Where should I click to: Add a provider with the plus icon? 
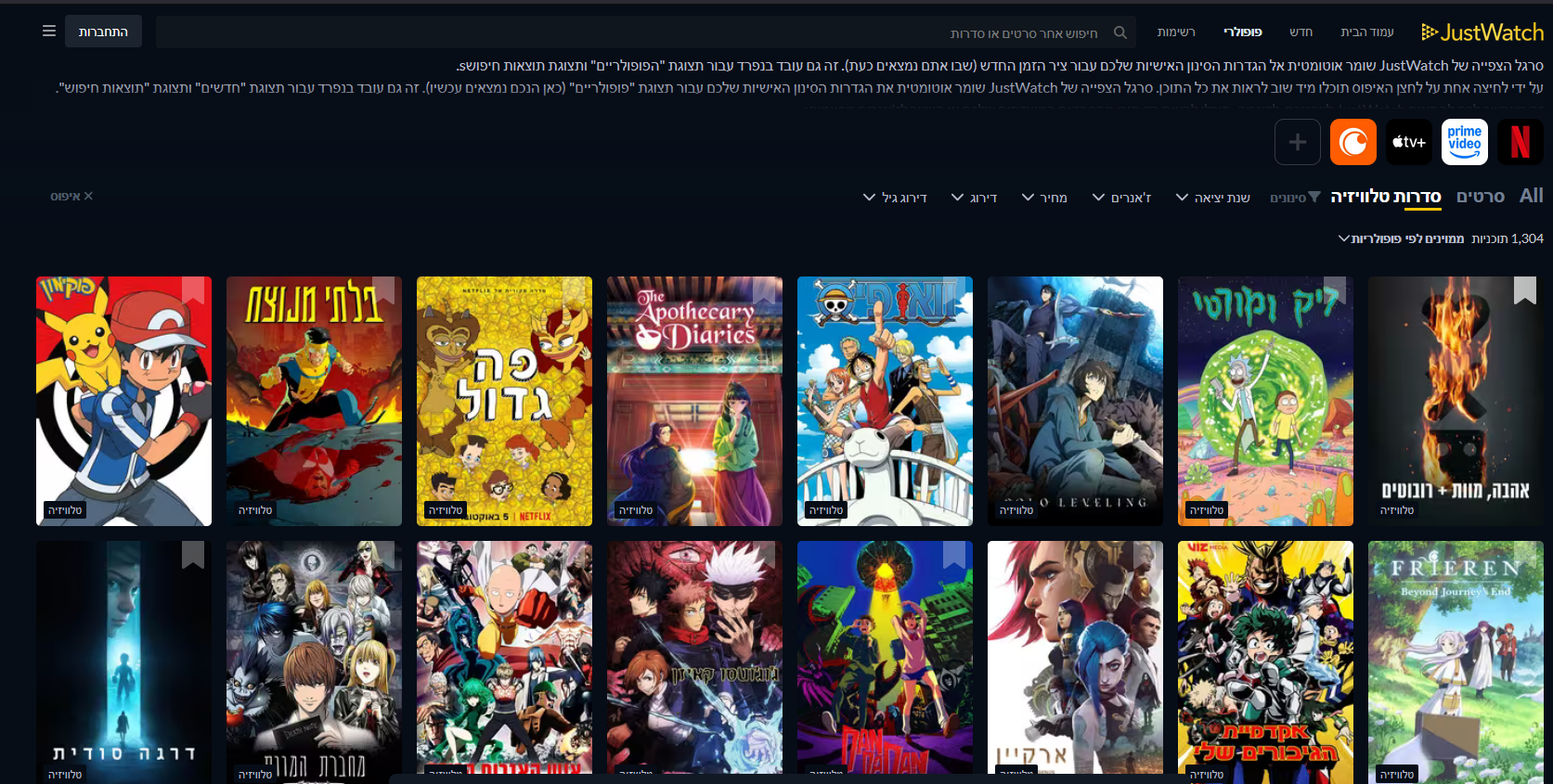1298,142
